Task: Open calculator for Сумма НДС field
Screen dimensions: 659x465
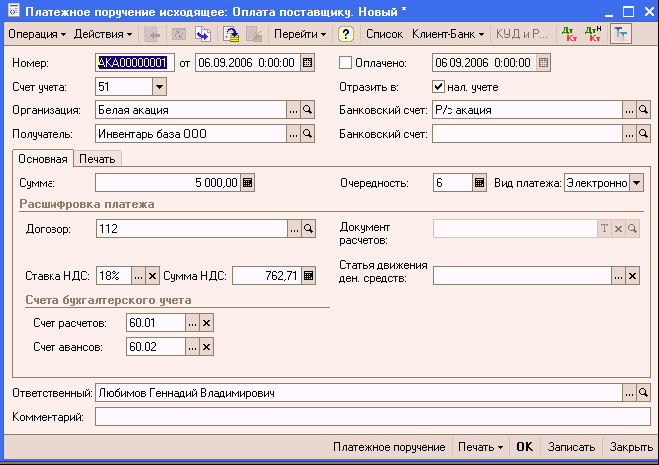Action: pos(307,276)
